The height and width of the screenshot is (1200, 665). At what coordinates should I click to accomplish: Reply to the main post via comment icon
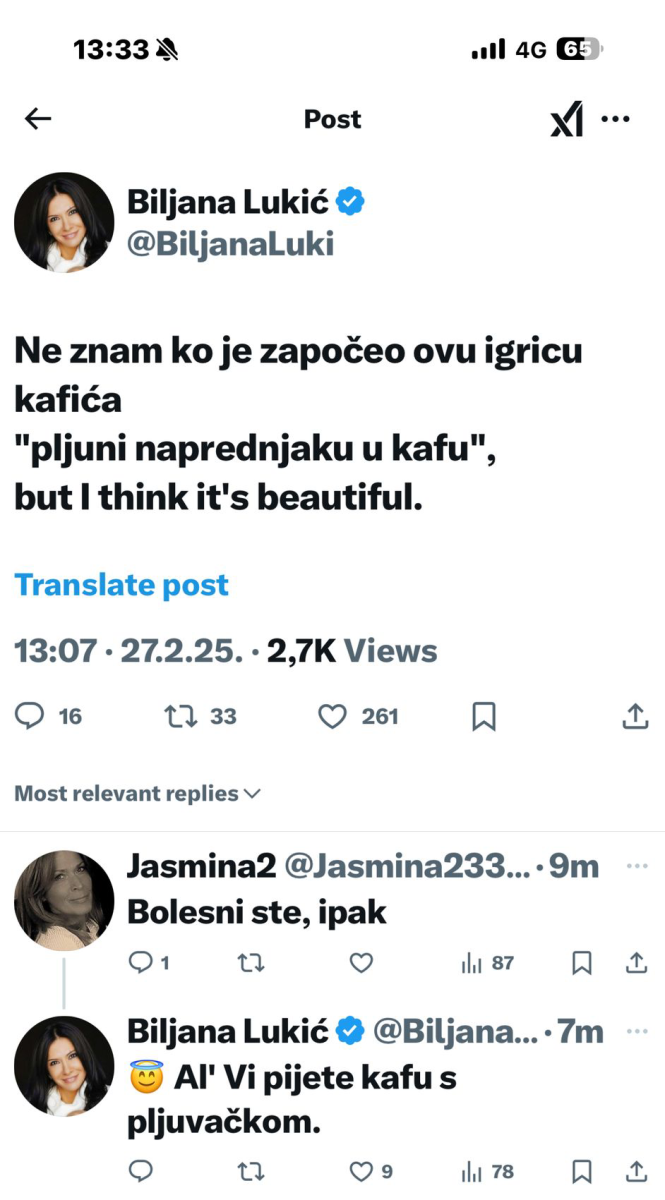pos(32,716)
